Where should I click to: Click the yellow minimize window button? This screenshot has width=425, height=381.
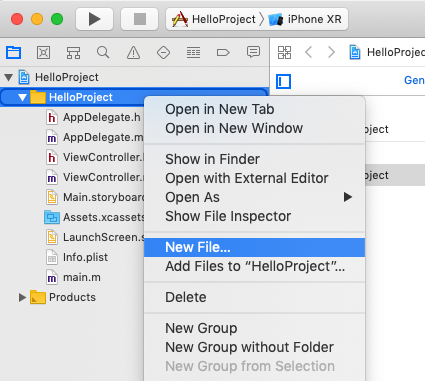(37, 19)
